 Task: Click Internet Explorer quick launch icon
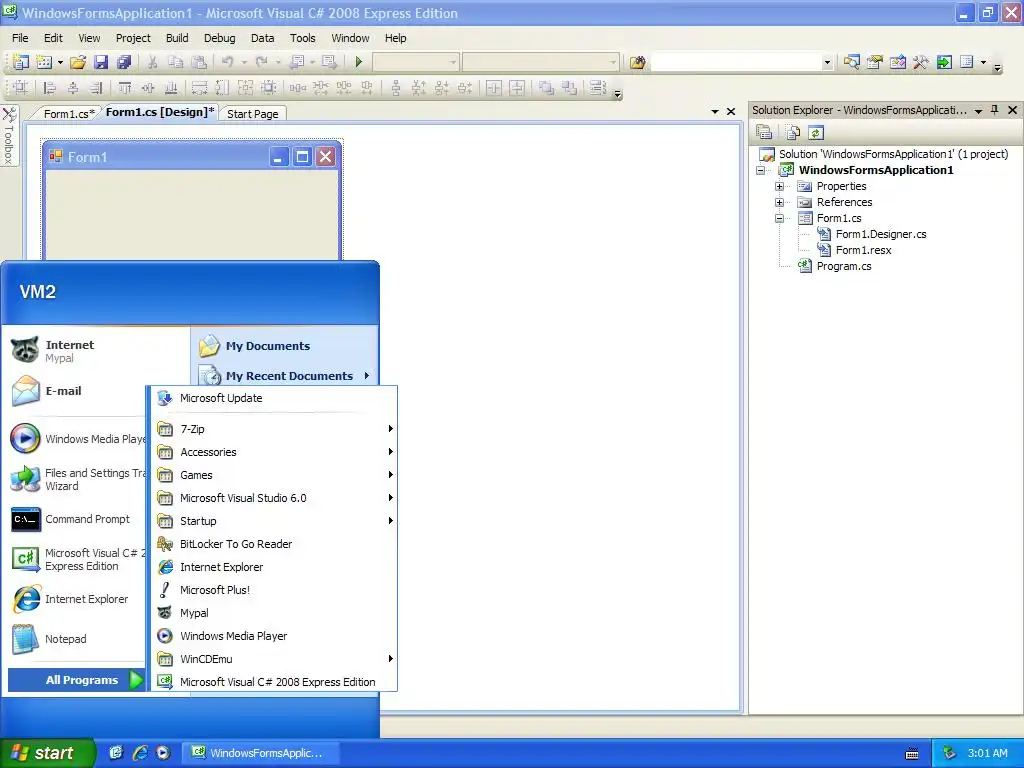tap(139, 753)
